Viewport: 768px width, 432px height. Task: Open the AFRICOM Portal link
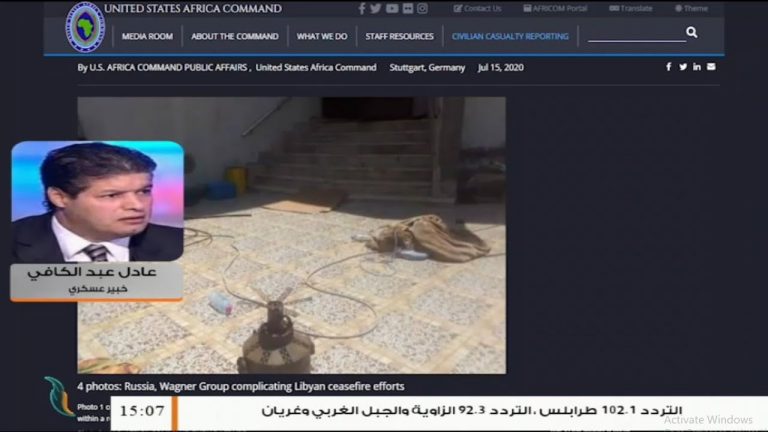[x=555, y=8]
